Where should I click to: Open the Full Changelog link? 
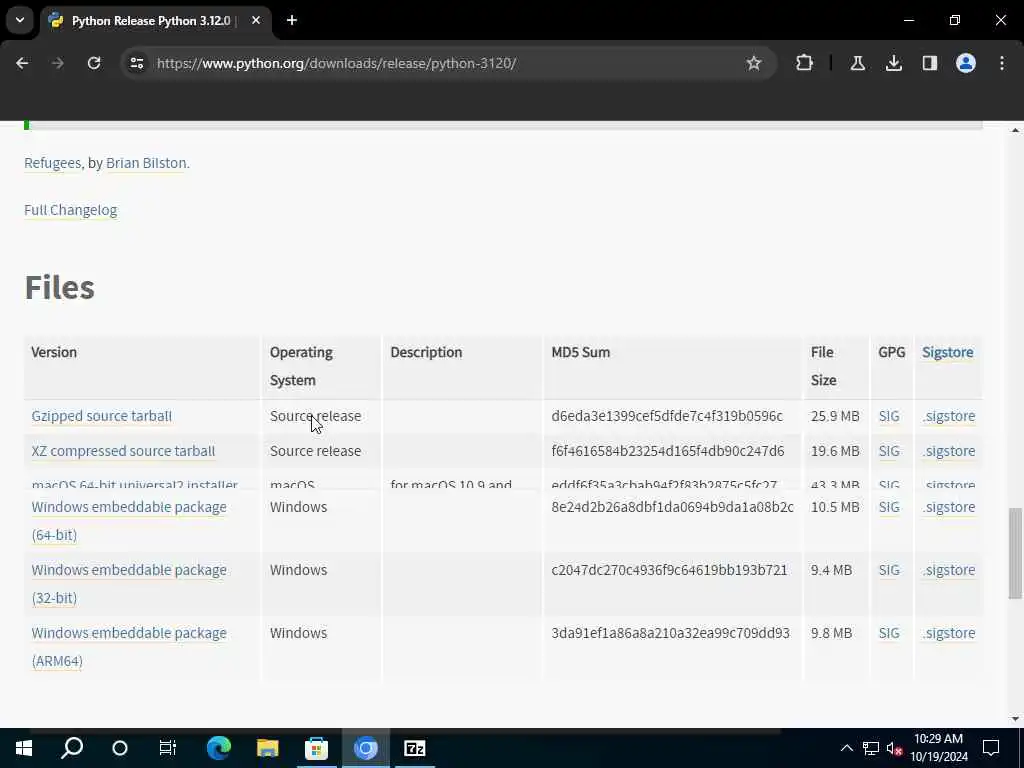click(71, 210)
